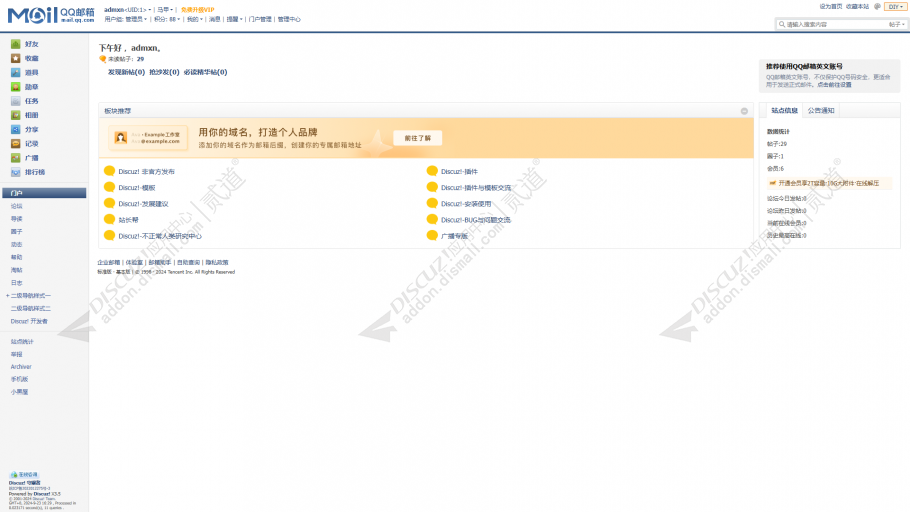Open Discuz!-BUG与问题交流 forum link
Screen dimensions: 910x512
476,220
